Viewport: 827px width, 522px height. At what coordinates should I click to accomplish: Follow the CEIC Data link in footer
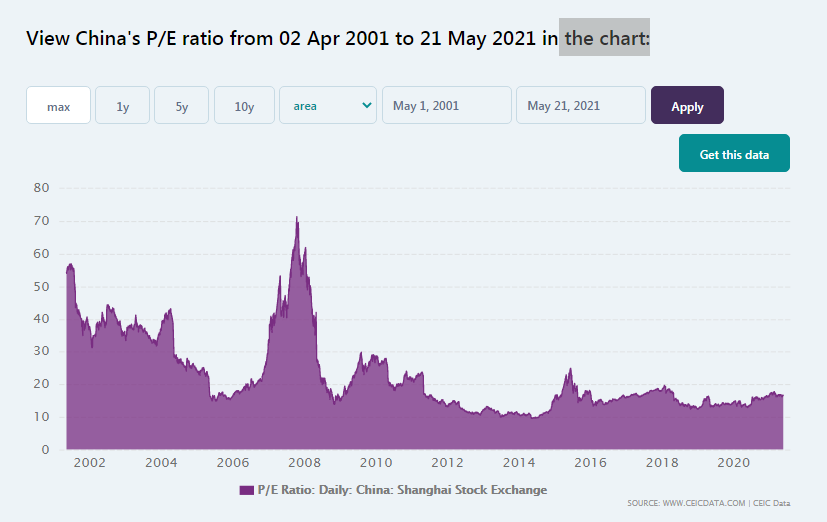pos(771,503)
